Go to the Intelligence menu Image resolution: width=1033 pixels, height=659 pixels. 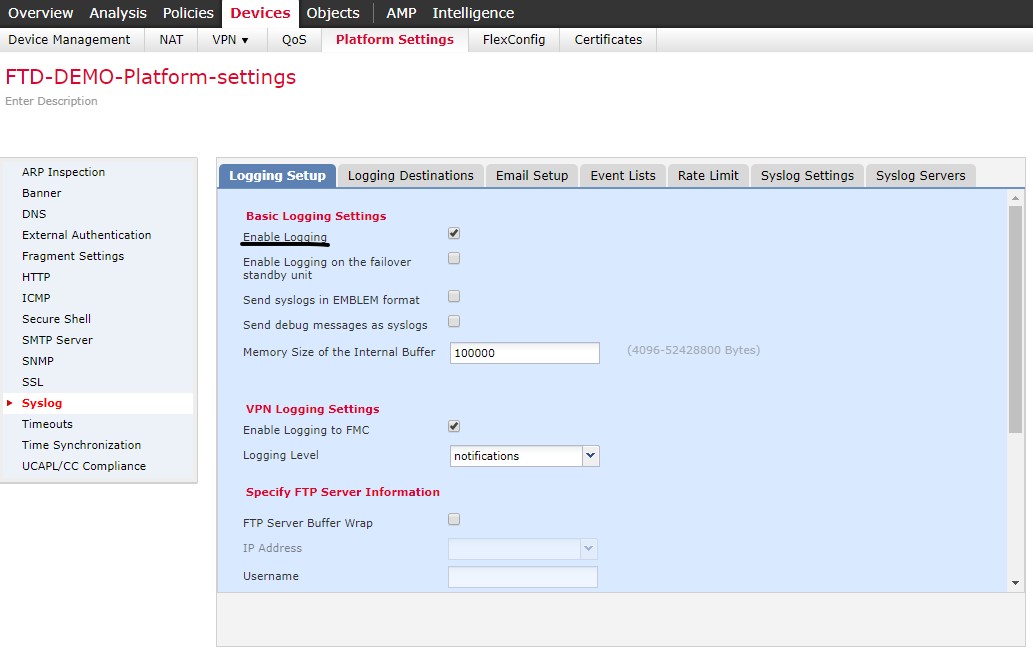point(472,13)
